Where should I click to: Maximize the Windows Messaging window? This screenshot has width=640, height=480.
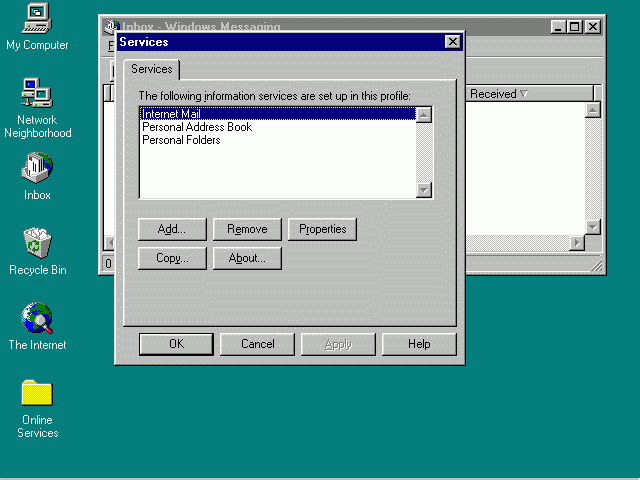[x=574, y=27]
